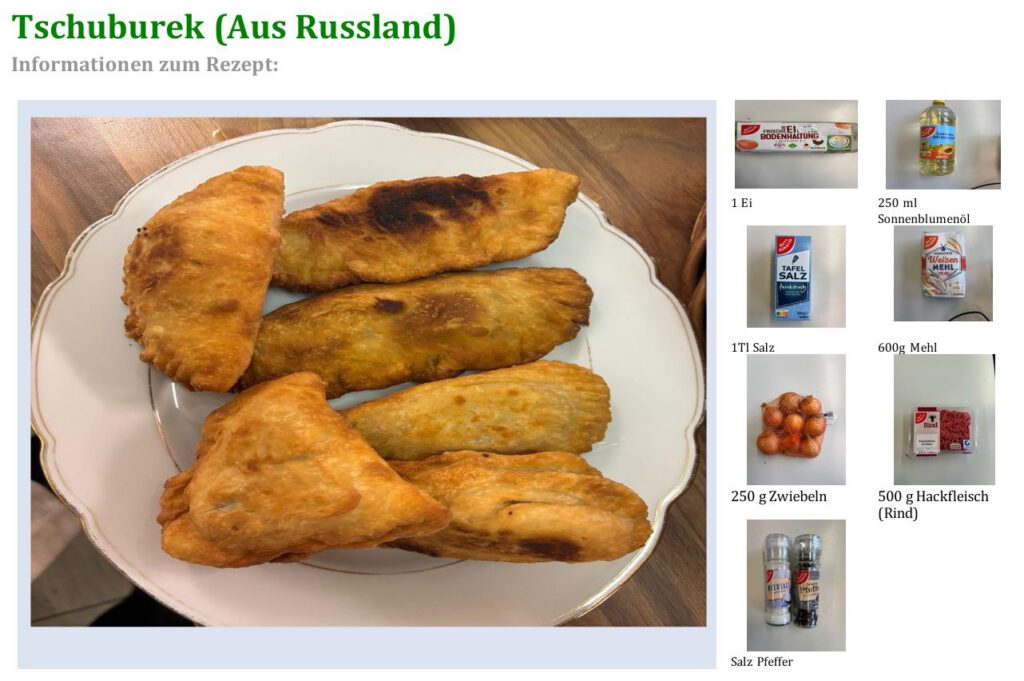Open the large Tschuburek plate photo

click(368, 372)
